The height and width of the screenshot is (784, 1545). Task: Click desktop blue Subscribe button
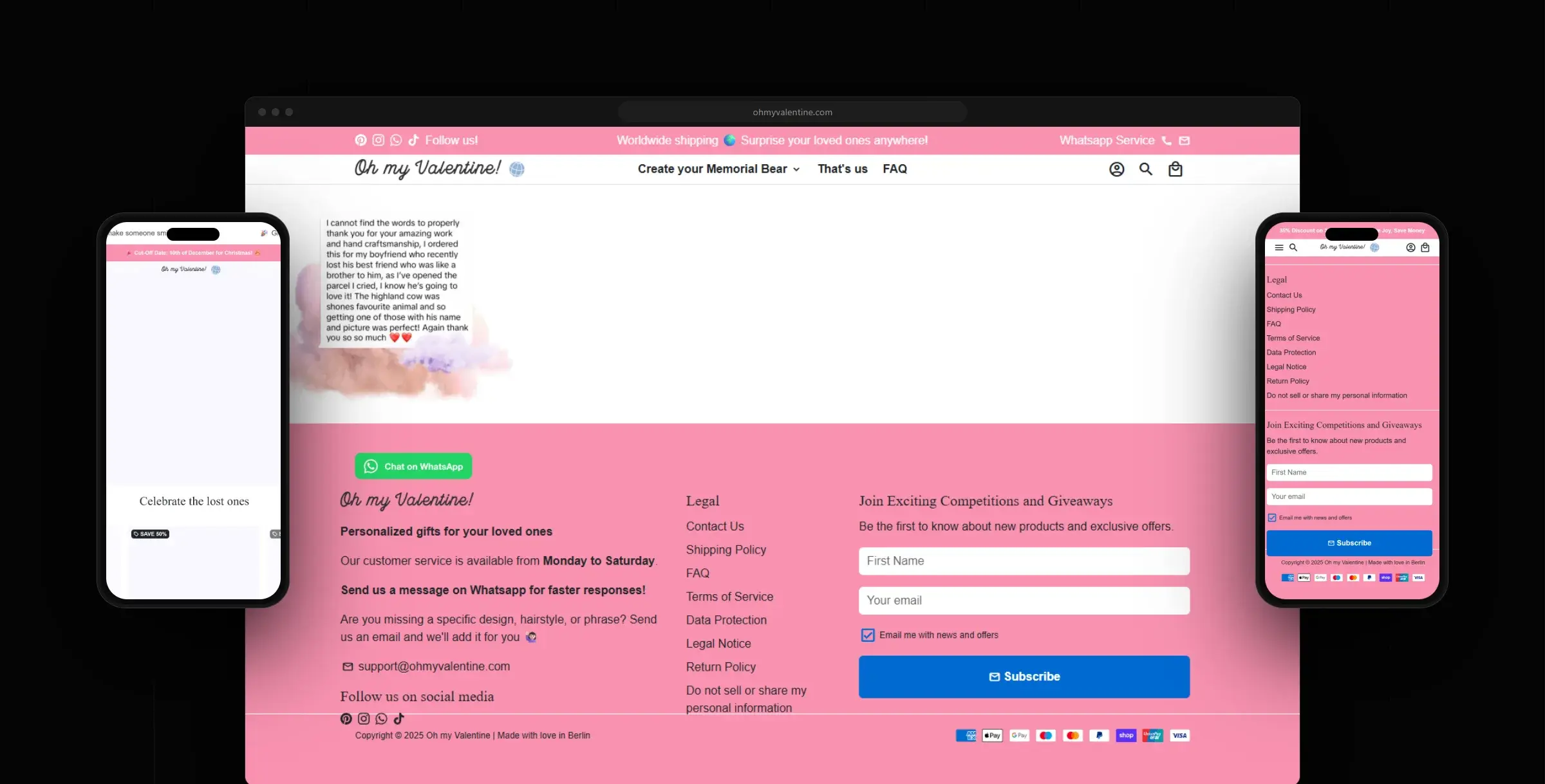point(1024,677)
